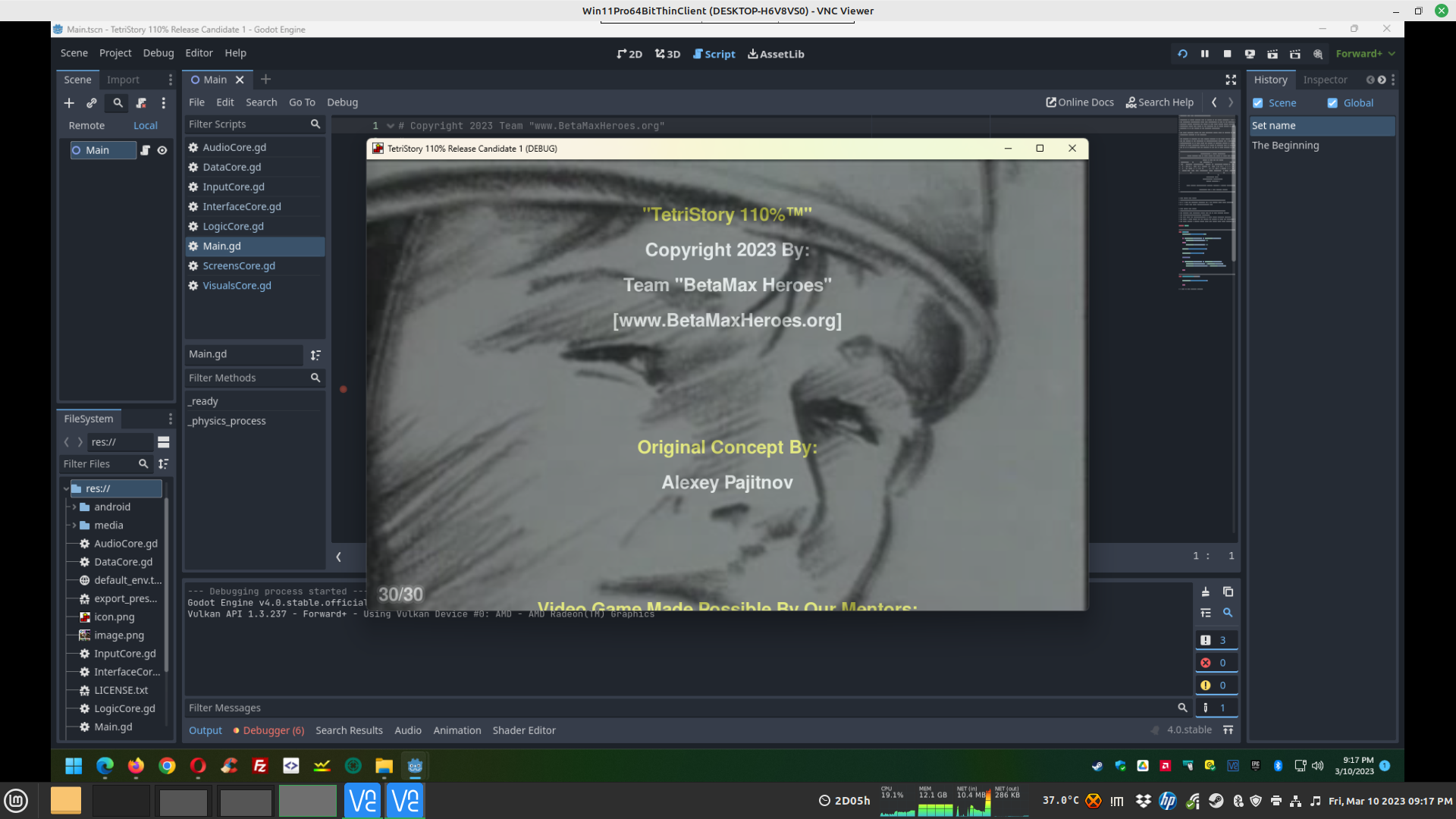Open FileSystem sort options icon
Image resolution: width=1456 pixels, height=819 pixels.
coord(163,464)
